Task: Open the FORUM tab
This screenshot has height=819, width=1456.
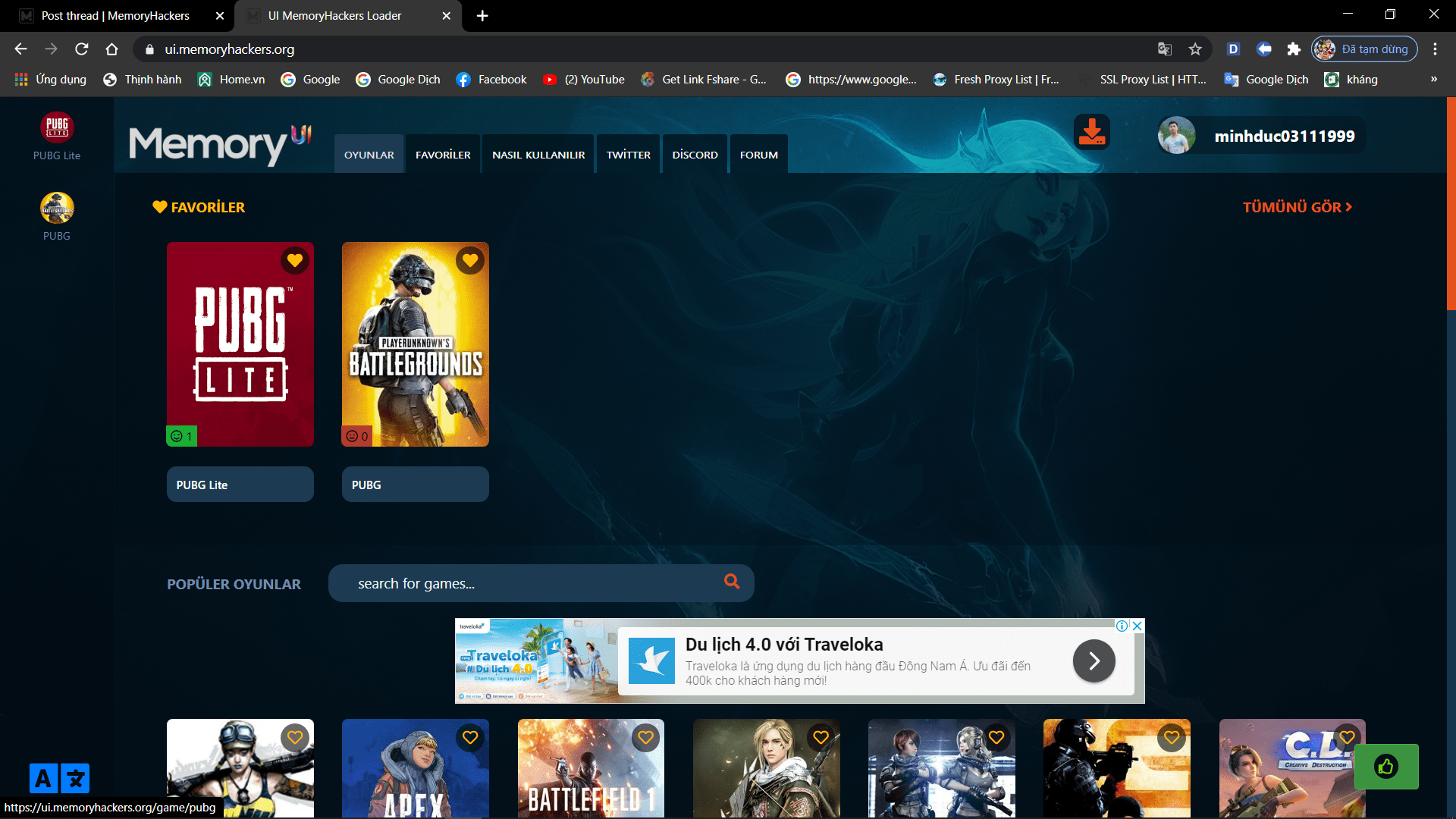Action: (759, 154)
